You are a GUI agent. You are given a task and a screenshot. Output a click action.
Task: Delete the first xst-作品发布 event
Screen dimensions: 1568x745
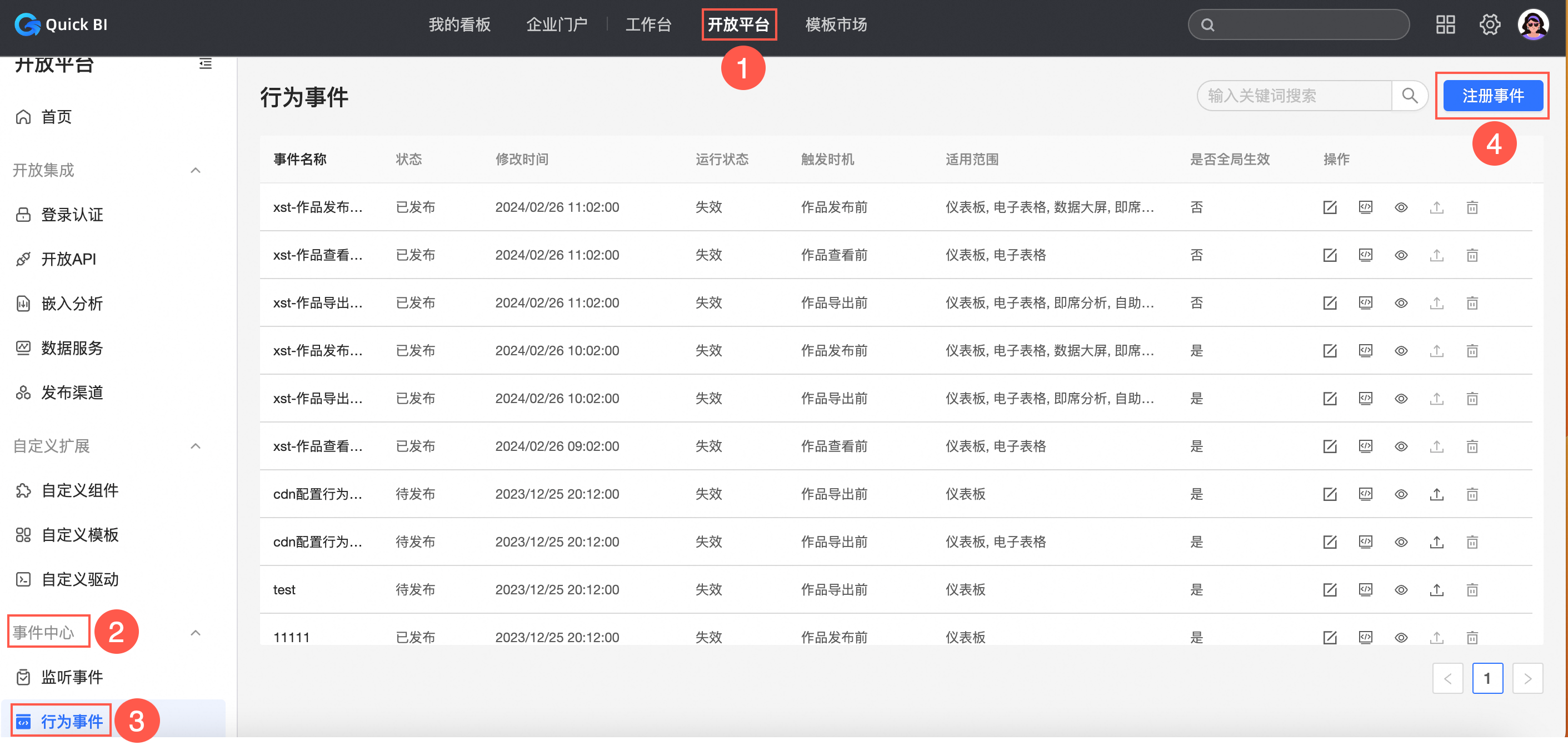tap(1472, 207)
